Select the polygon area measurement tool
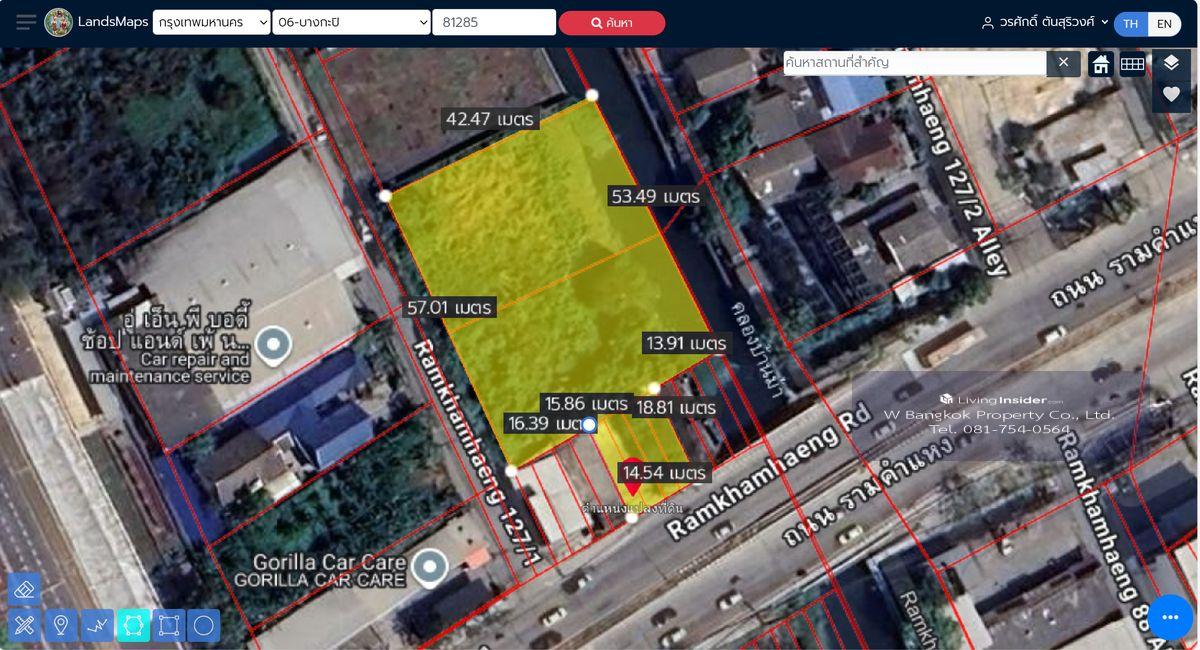This screenshot has height=650, width=1200. pyautogui.click(x=133, y=626)
